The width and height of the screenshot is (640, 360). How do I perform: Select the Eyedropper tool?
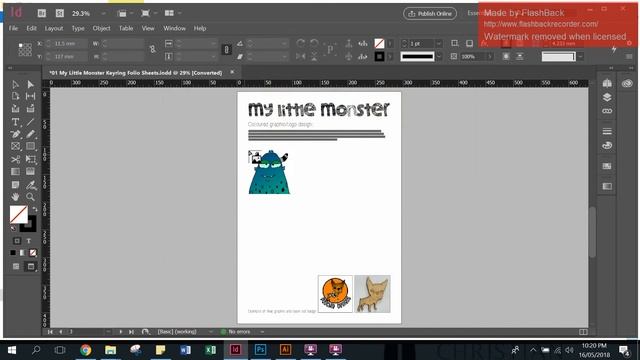click(31, 185)
